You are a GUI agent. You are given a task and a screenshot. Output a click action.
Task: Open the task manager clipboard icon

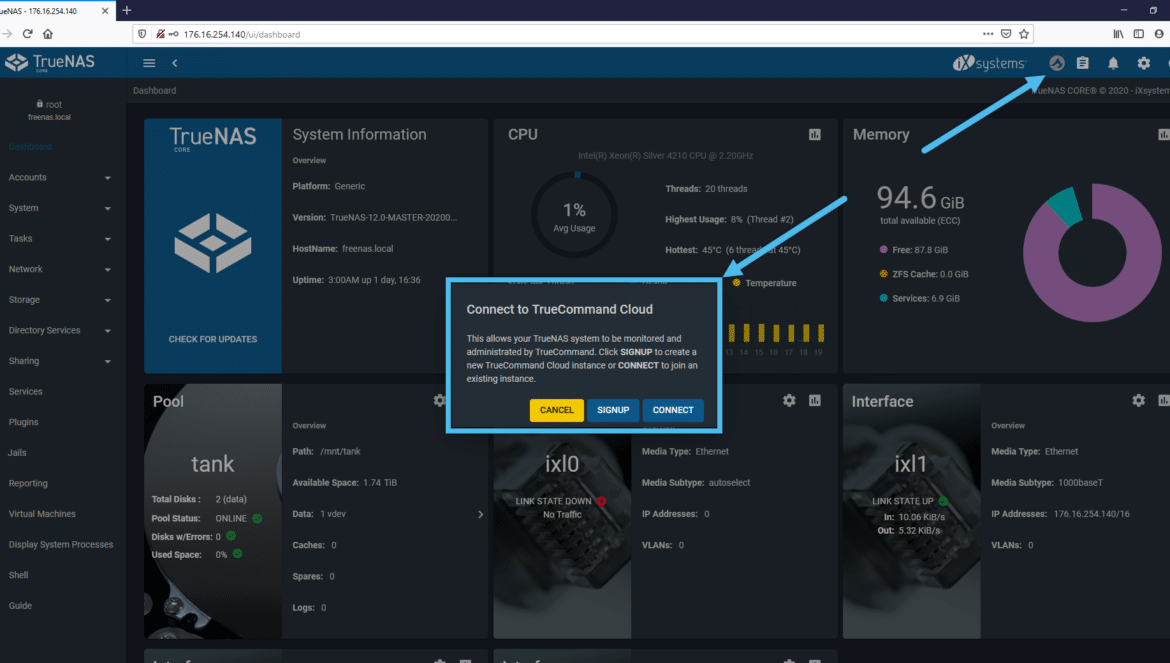coord(1083,63)
